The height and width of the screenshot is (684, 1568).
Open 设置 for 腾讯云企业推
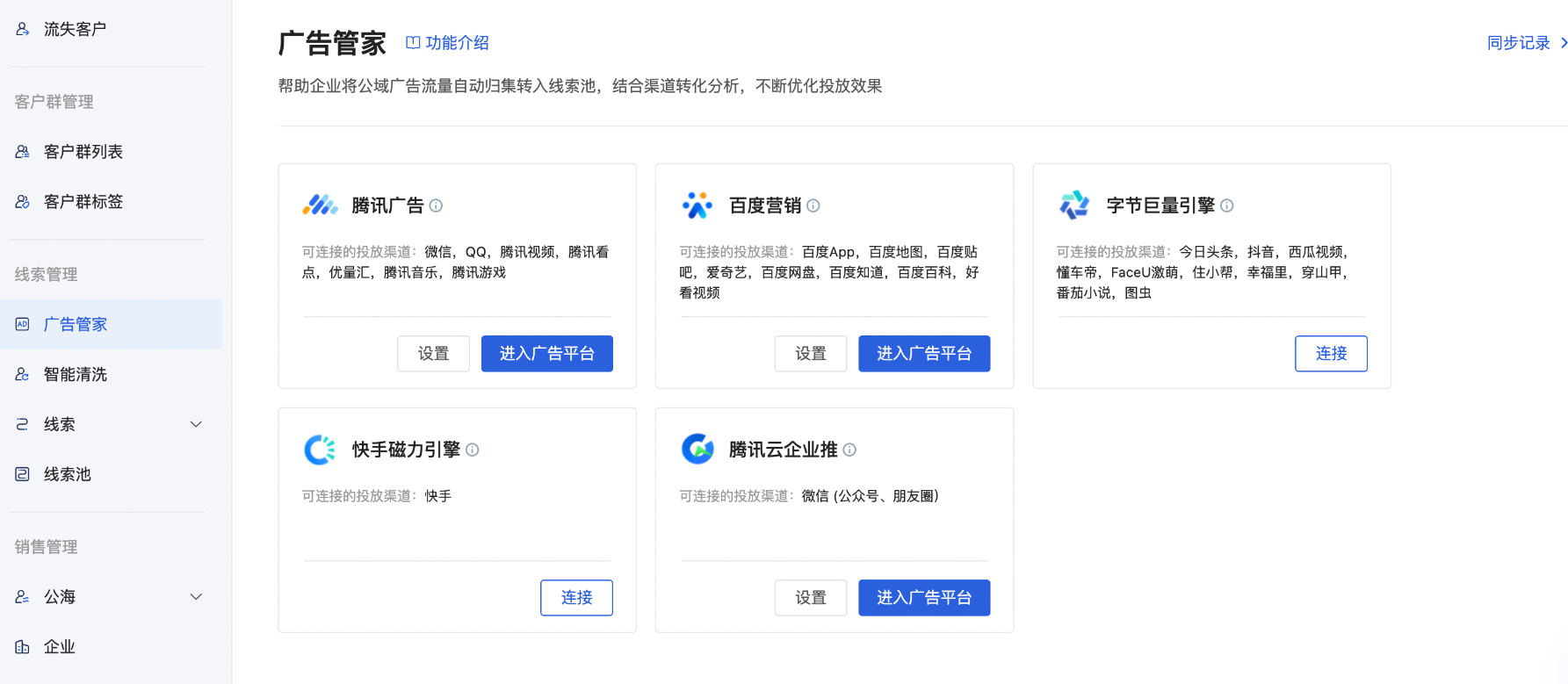811,598
